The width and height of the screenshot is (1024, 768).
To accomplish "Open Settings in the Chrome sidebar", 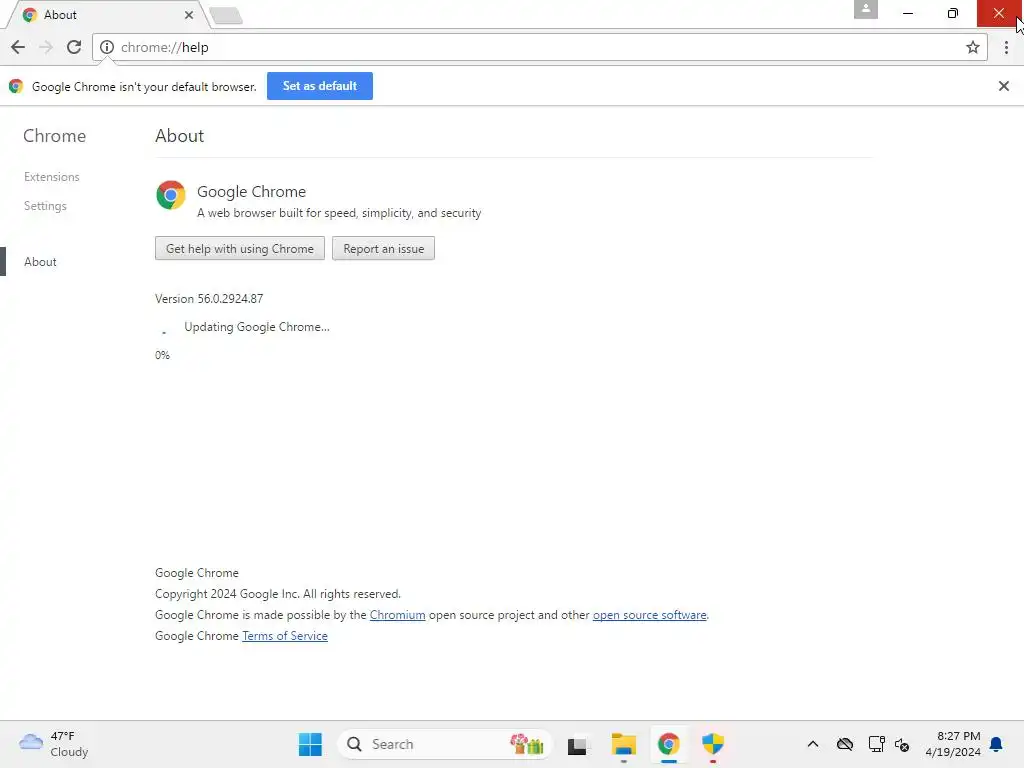I will pyautogui.click(x=45, y=206).
